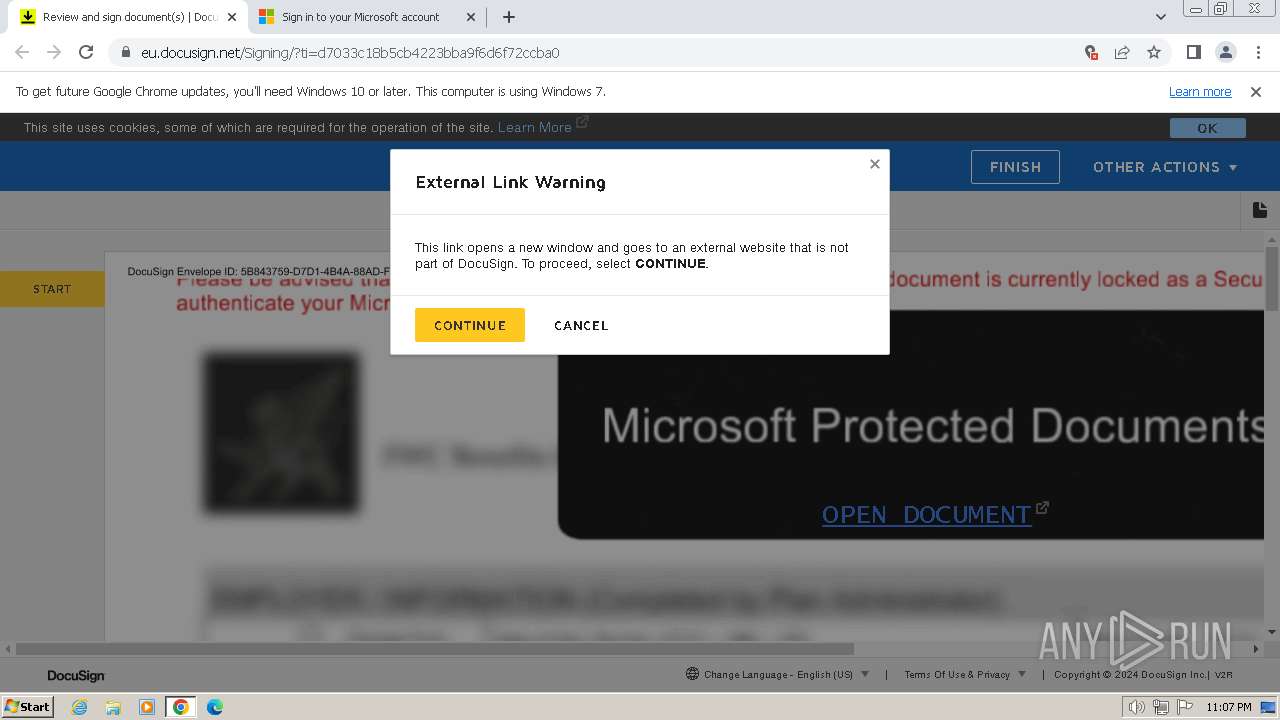Expand the OTHER ACTIONS dropdown
This screenshot has width=1280, height=720.
[x=1165, y=167]
